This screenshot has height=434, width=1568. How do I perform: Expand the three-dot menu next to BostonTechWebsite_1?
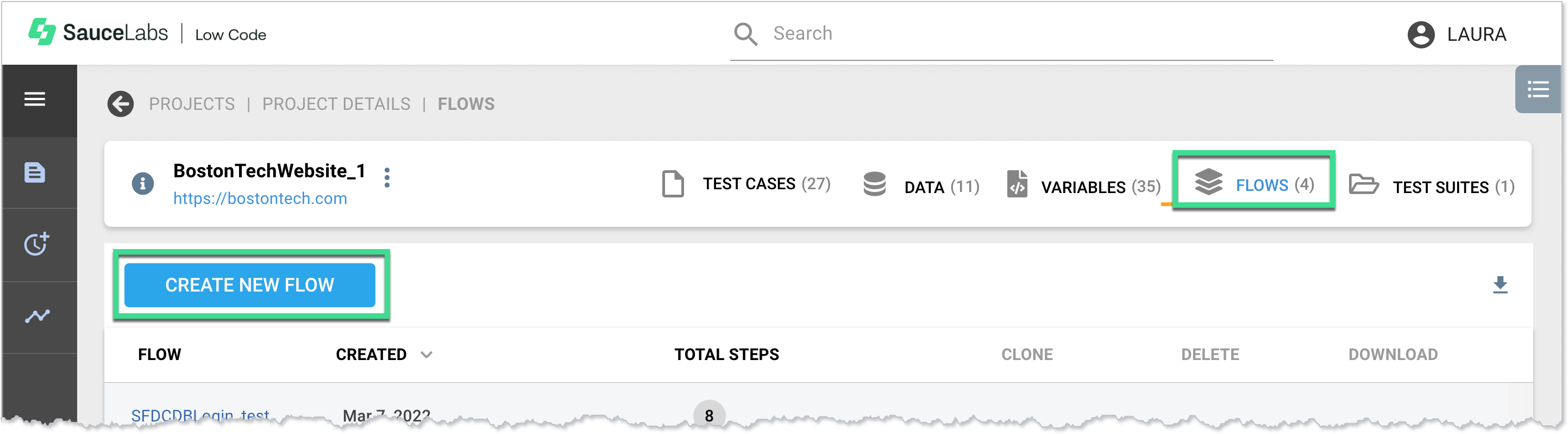click(x=387, y=178)
